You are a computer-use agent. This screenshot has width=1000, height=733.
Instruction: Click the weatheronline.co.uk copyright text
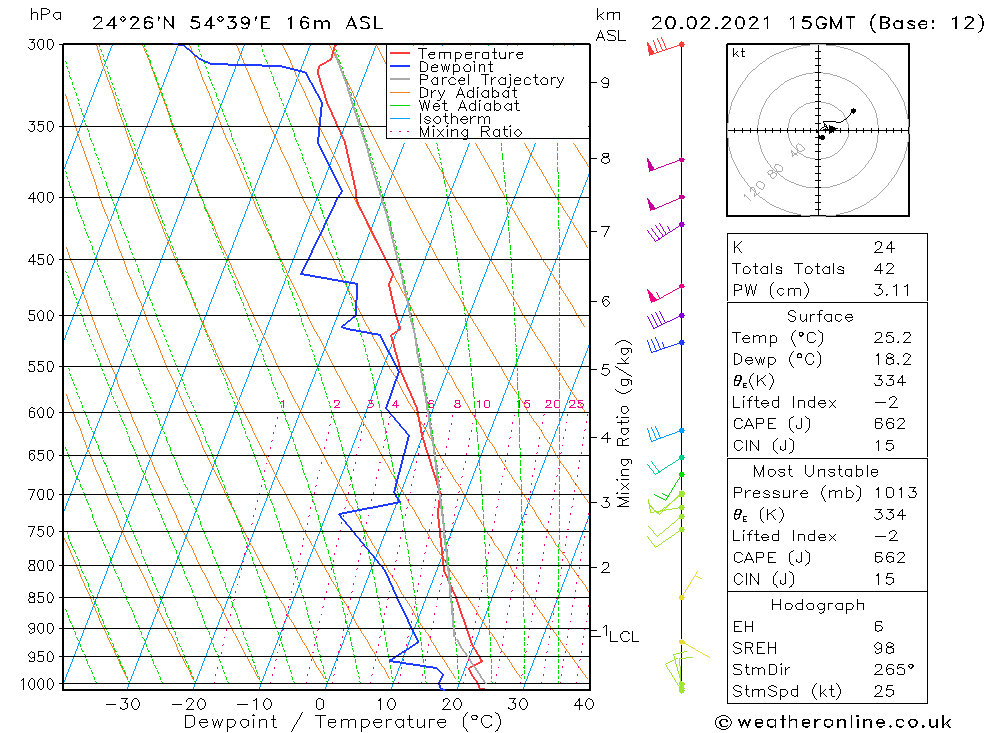[x=834, y=722]
